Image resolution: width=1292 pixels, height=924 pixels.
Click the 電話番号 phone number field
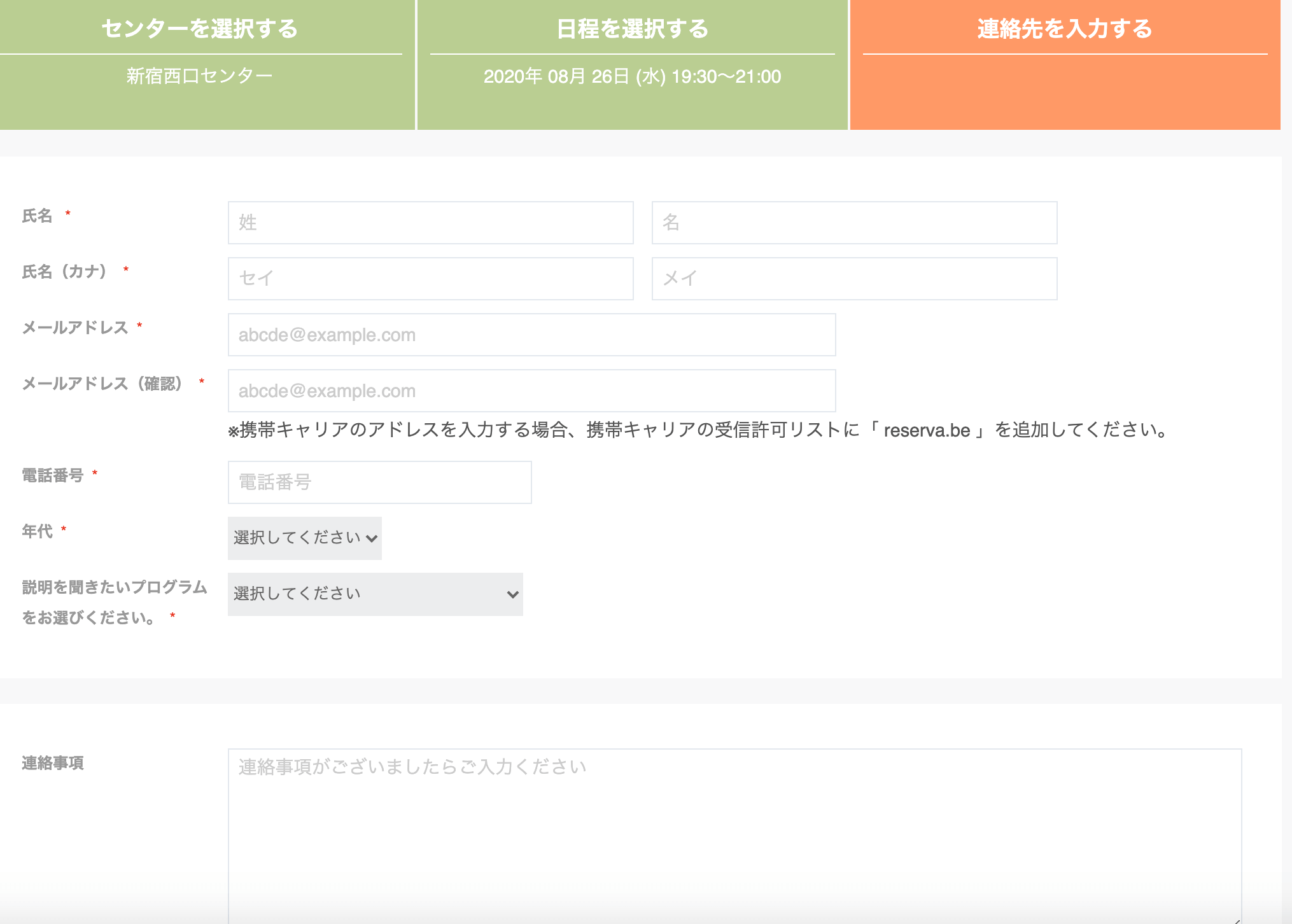[x=379, y=482]
